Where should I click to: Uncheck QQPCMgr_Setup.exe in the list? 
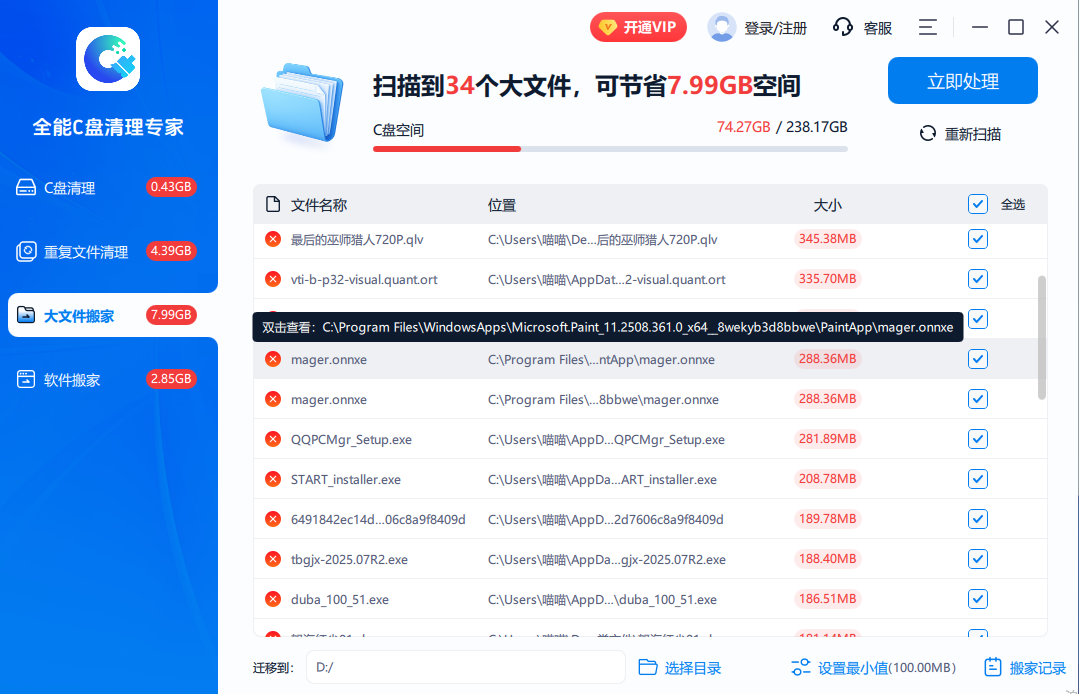click(977, 438)
